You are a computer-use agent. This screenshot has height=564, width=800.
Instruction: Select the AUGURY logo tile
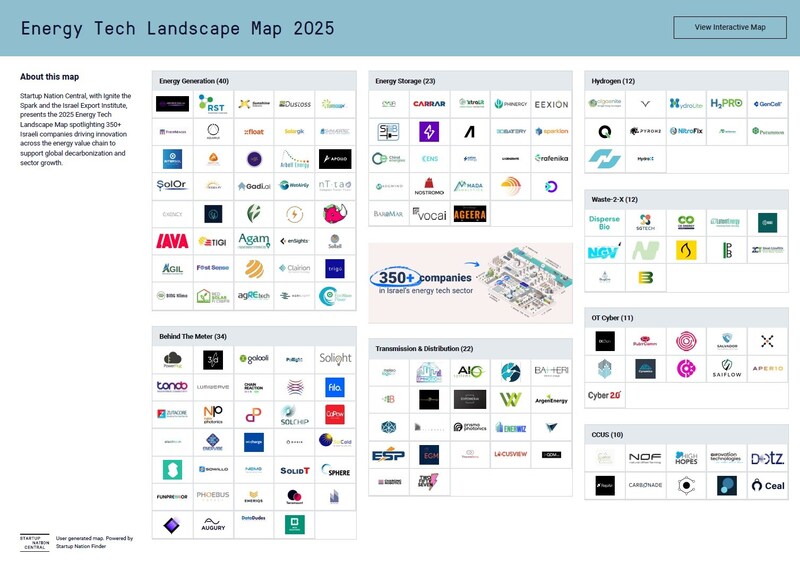(x=213, y=525)
